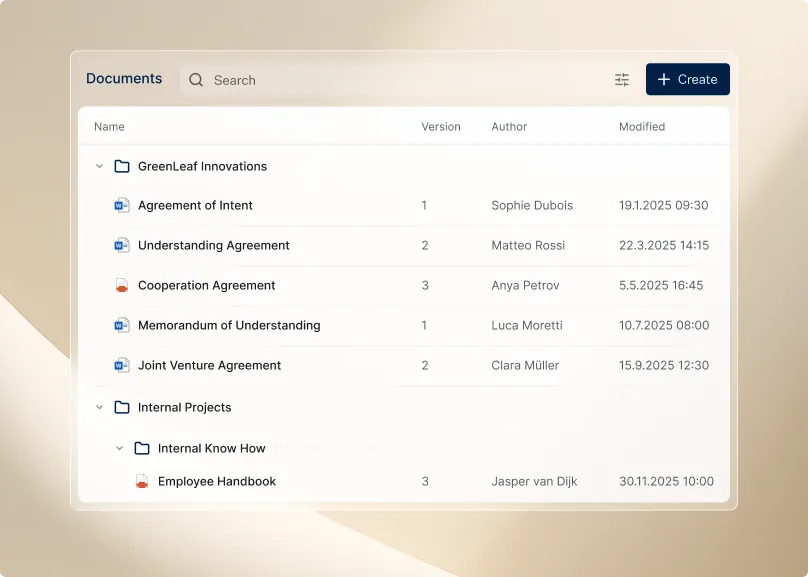Viewport: 808px width, 577px height.
Task: Collapse the GreenLeaf Innovations folder chevron
Action: [99, 166]
